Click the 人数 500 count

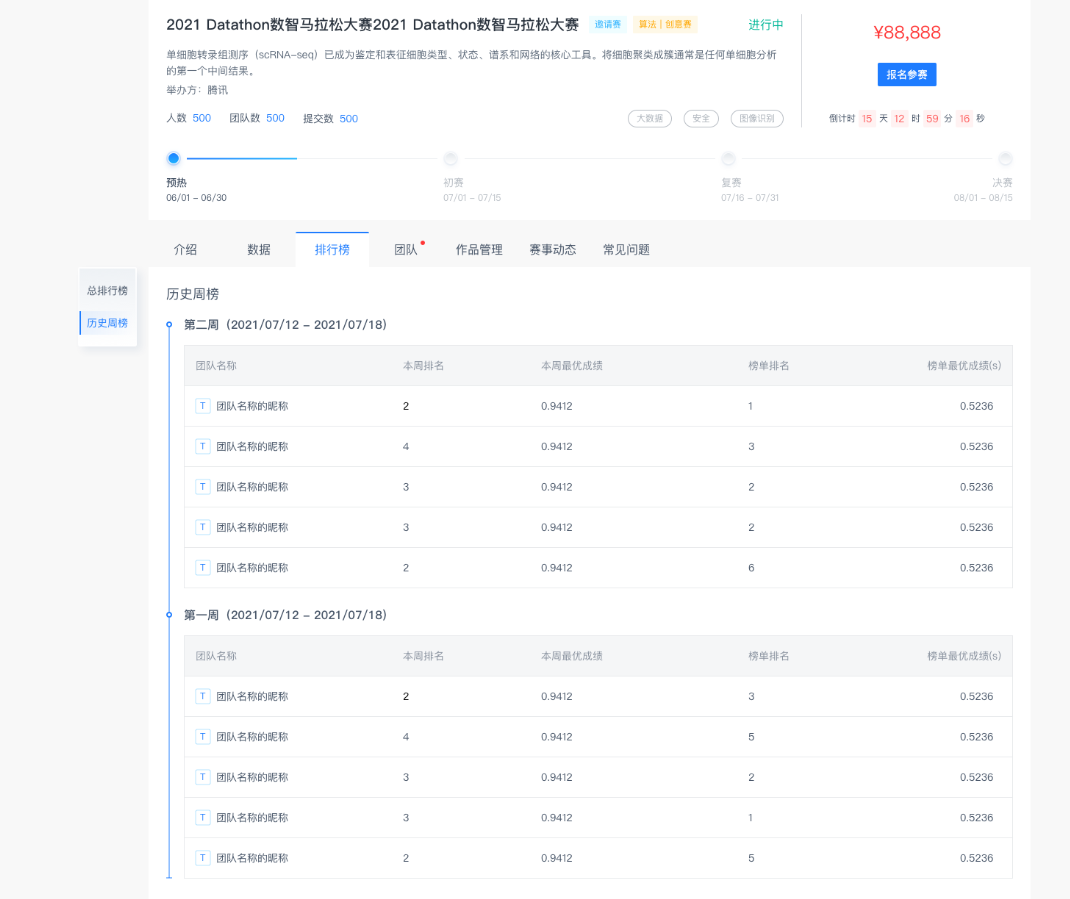click(188, 118)
